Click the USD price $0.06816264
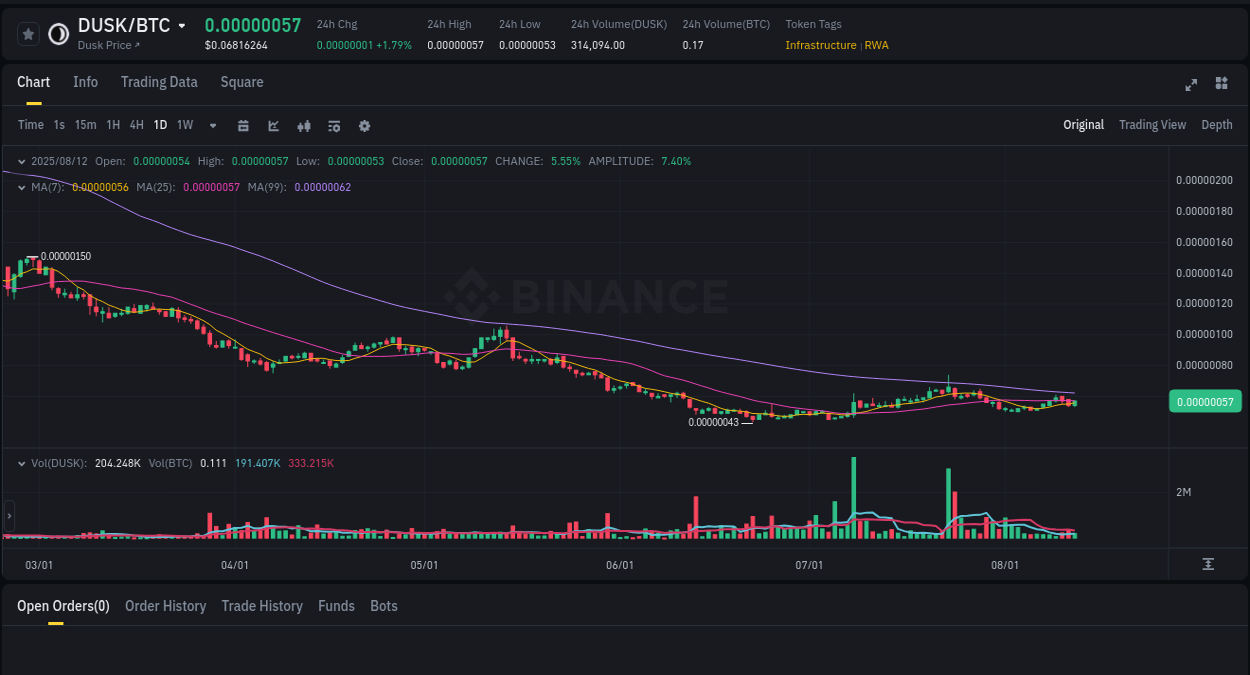The width and height of the screenshot is (1250, 675). pyautogui.click(x=236, y=45)
